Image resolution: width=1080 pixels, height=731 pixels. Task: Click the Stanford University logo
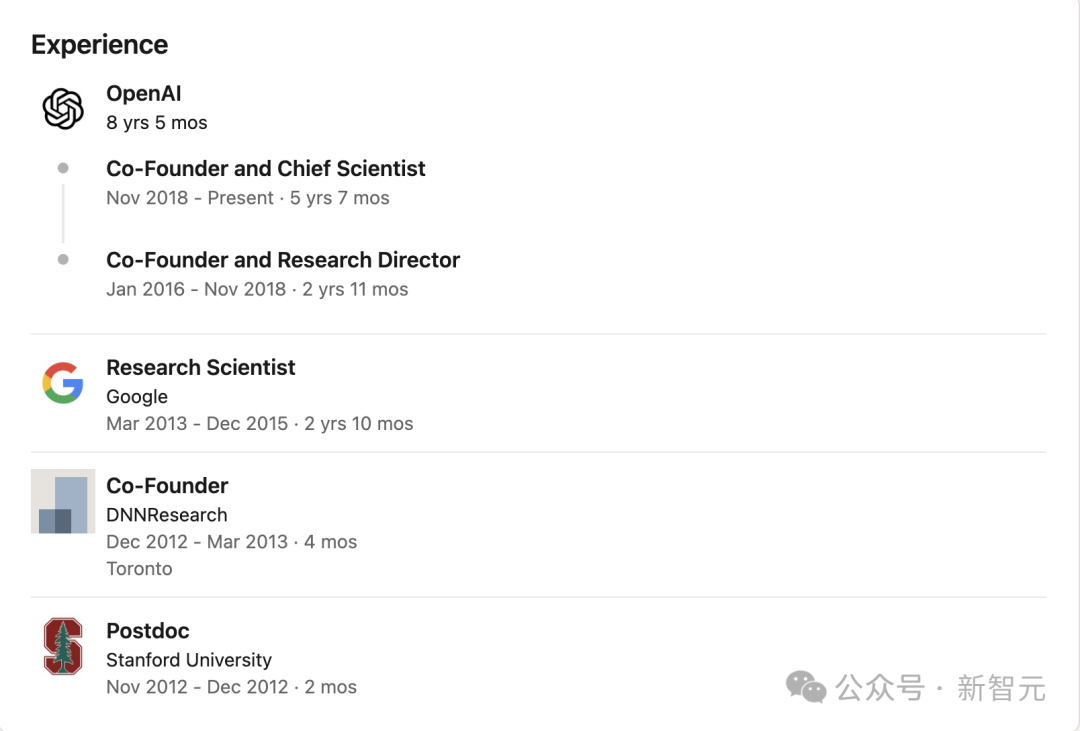(63, 646)
